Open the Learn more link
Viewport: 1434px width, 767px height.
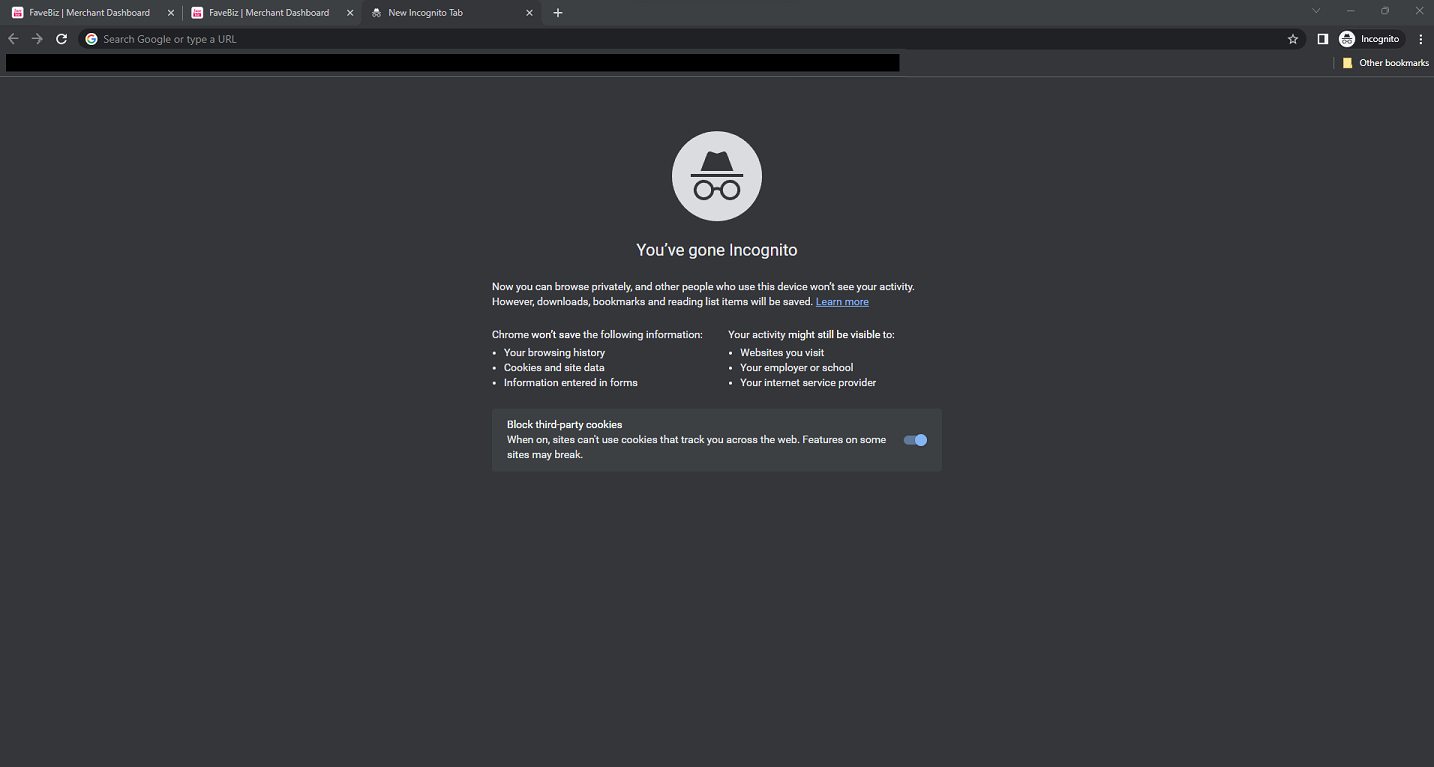(842, 302)
